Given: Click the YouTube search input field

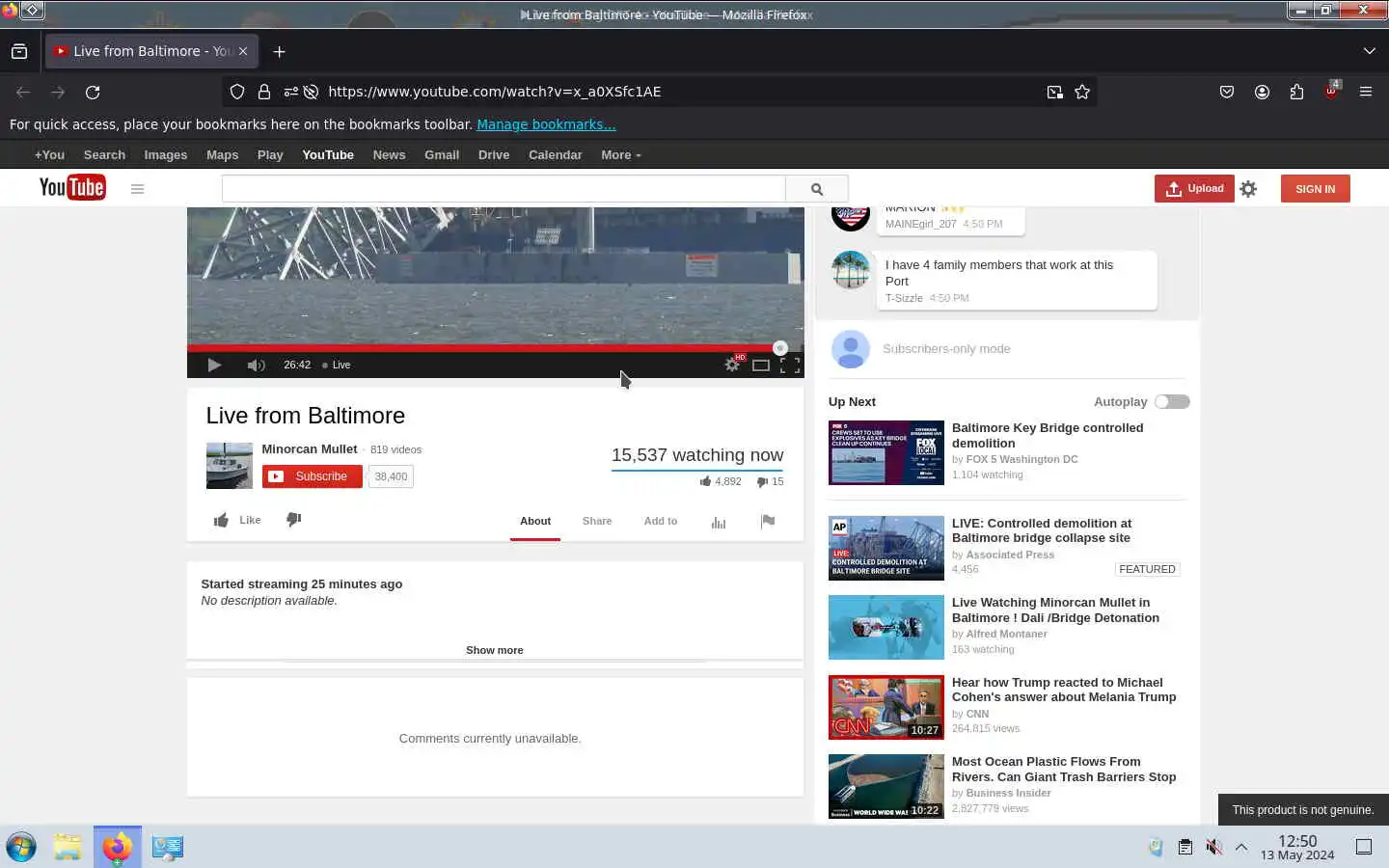Looking at the screenshot, I should (x=504, y=189).
